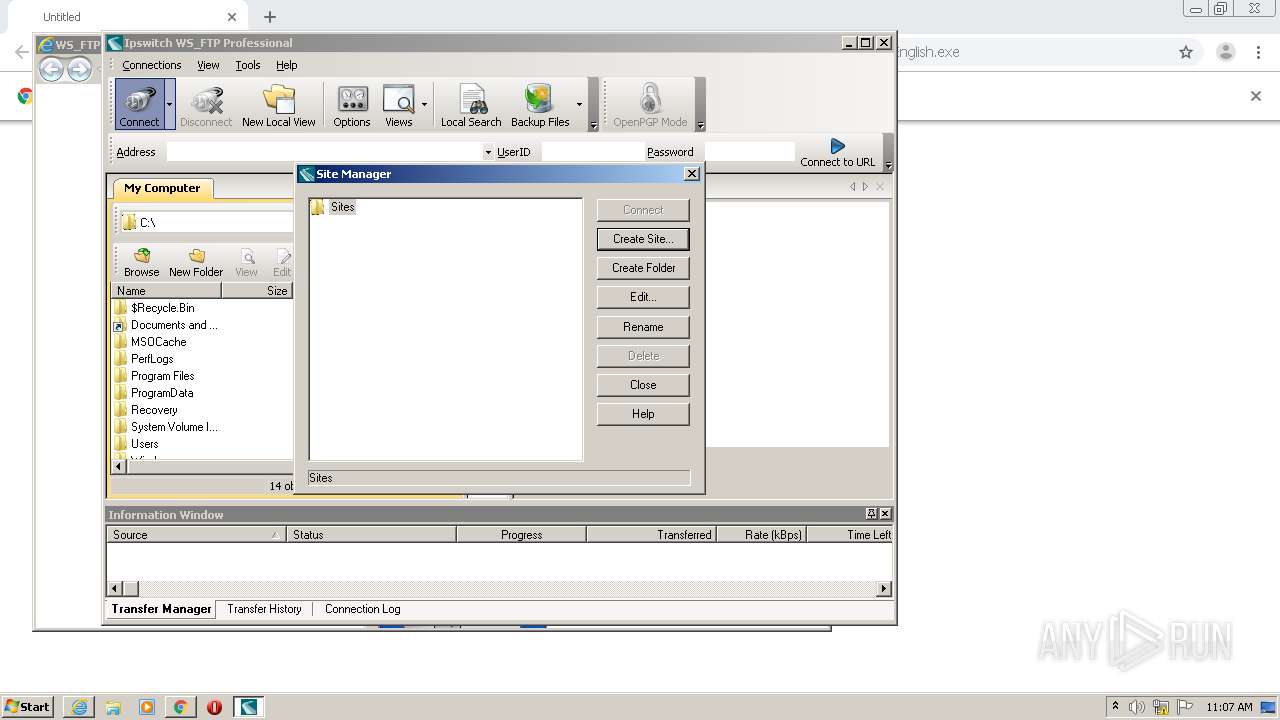Click the Connect toolbar icon
Screen dimensions: 1280x720
[139, 104]
